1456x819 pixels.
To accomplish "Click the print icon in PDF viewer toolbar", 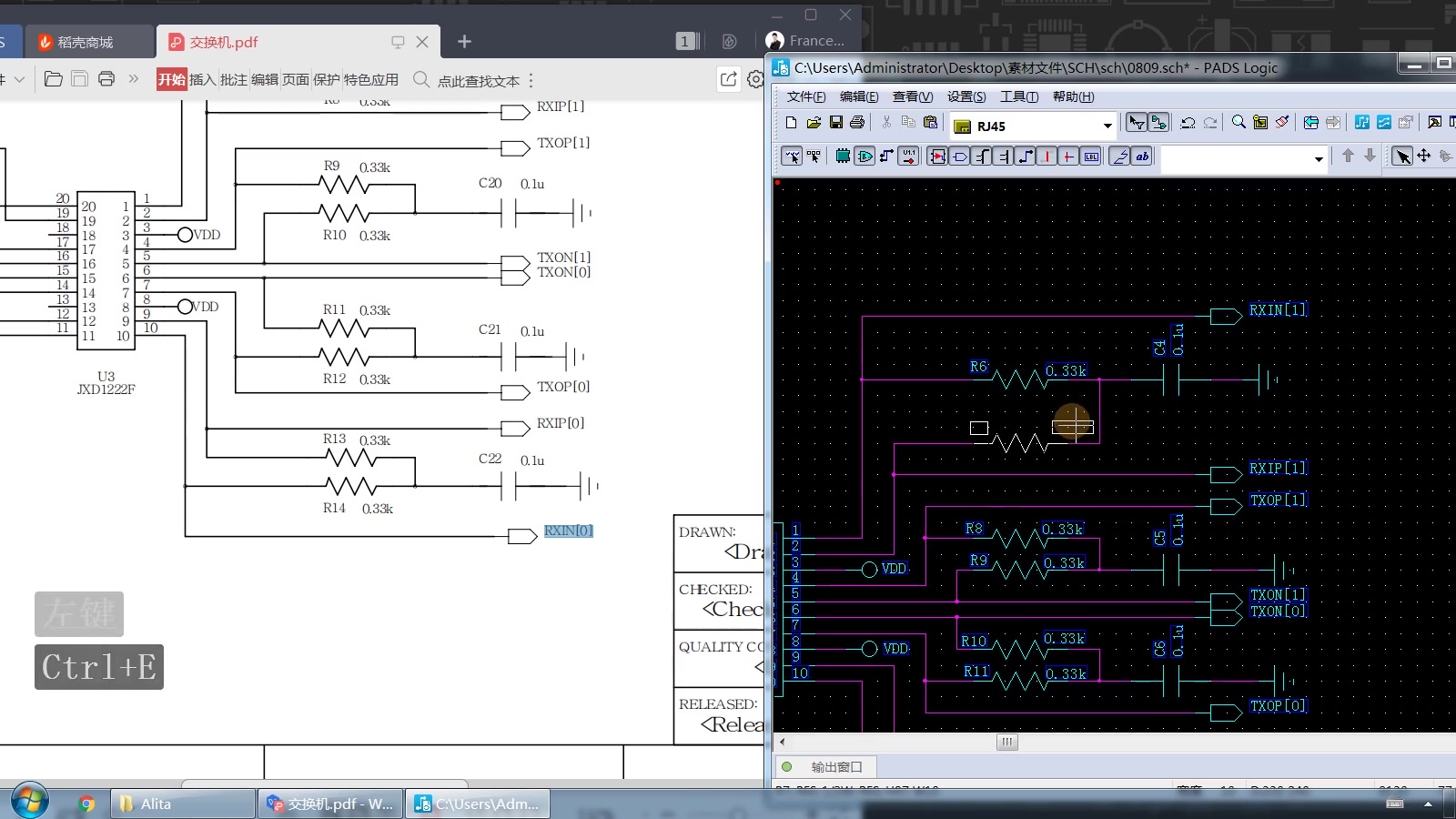I will pyautogui.click(x=106, y=79).
